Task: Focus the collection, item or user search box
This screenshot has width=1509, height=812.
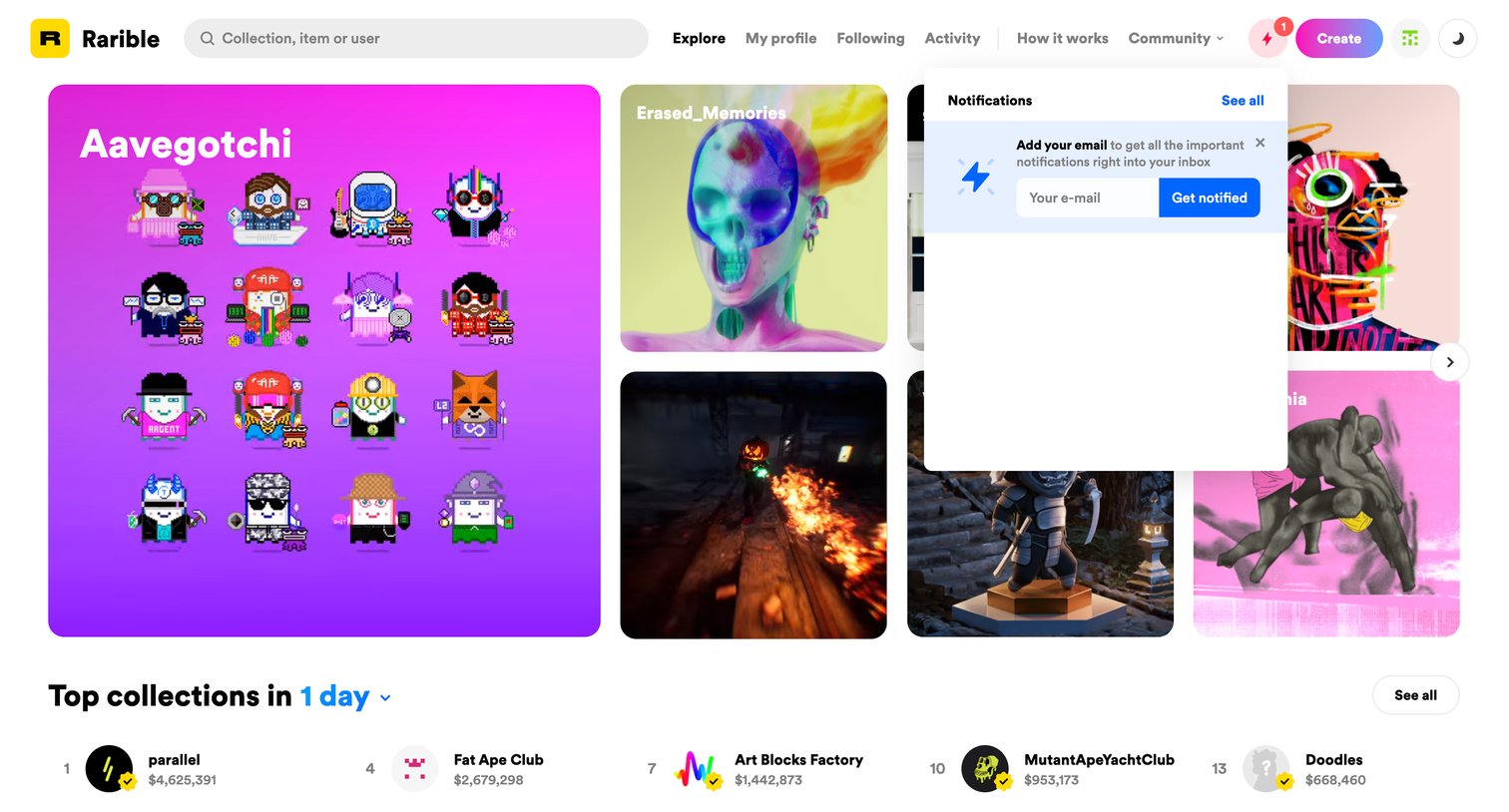Action: pos(416,39)
